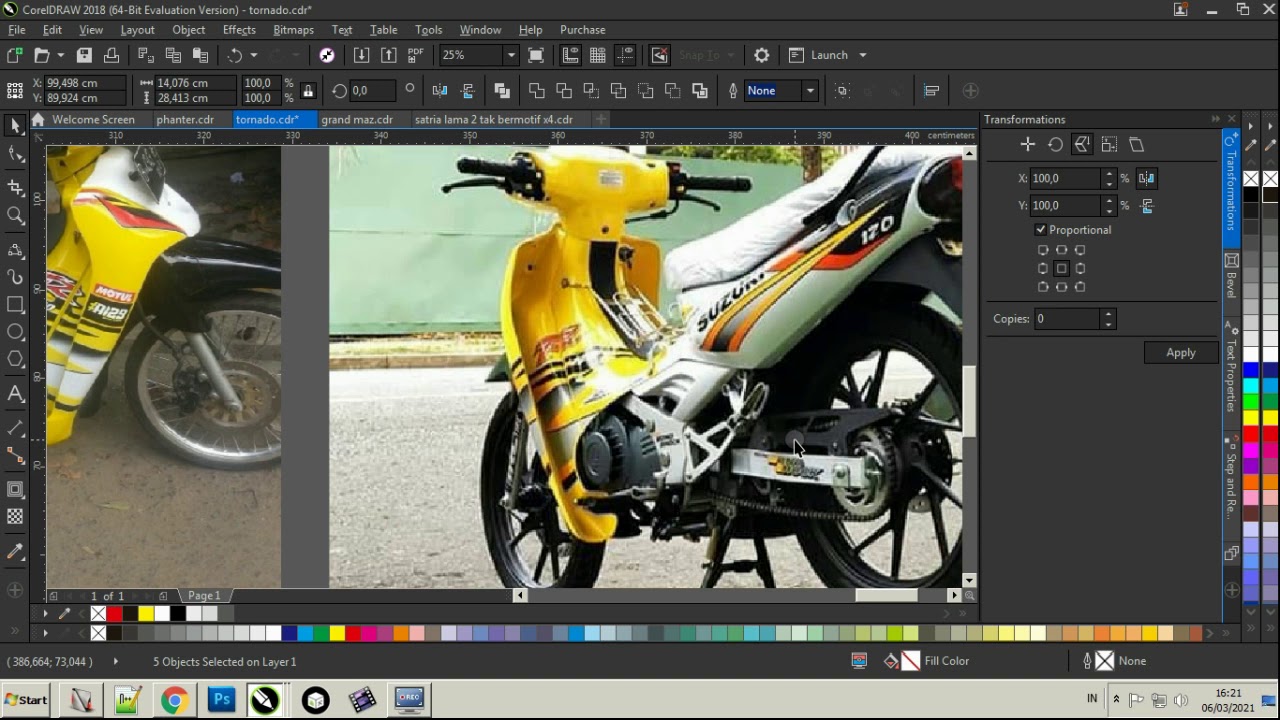Toggle the Lock ratio padlock
This screenshot has width=1280, height=720.
pos(308,90)
